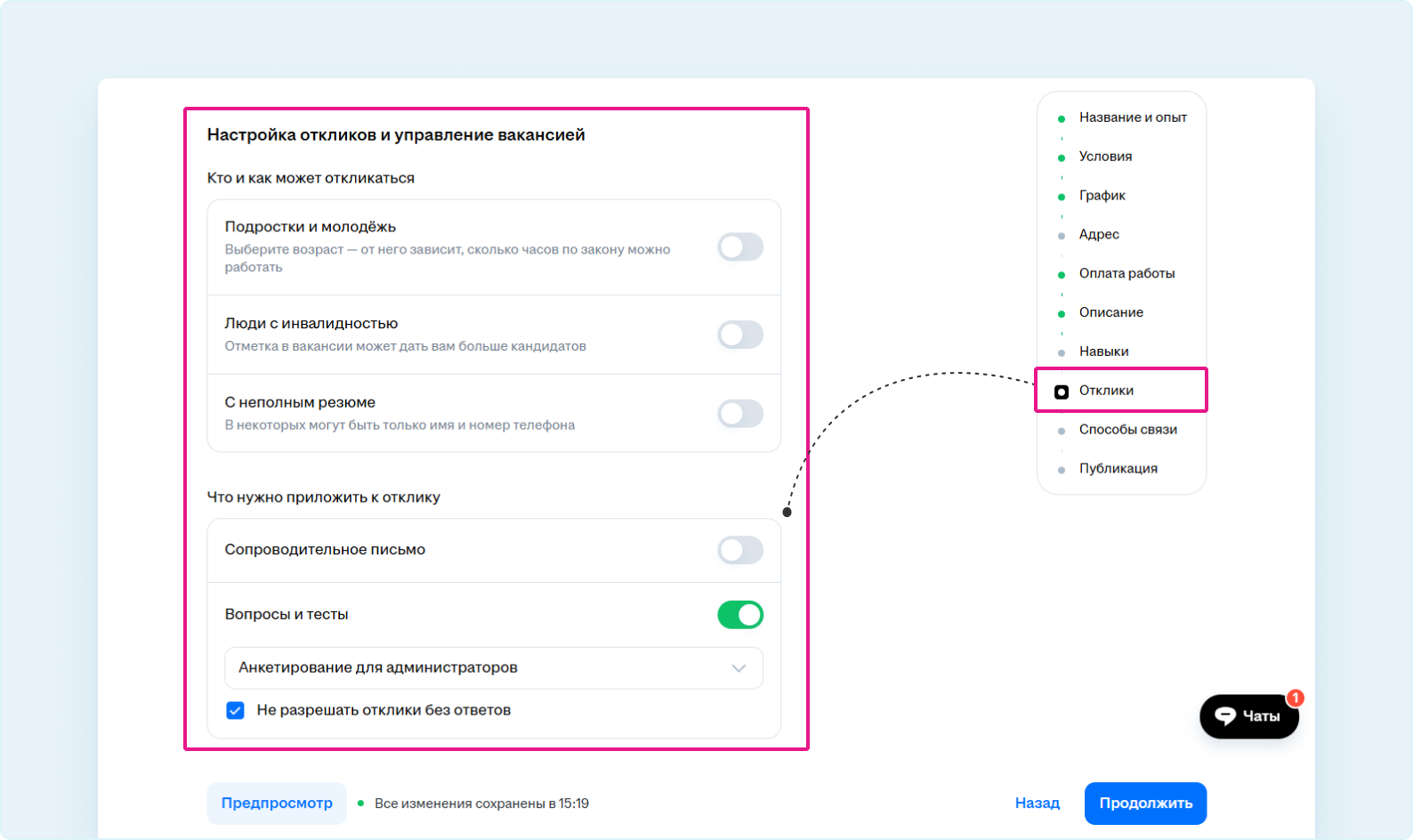Viewport: 1413px width, 840px height.
Task: Click the red chat notification badge
Action: click(1296, 698)
